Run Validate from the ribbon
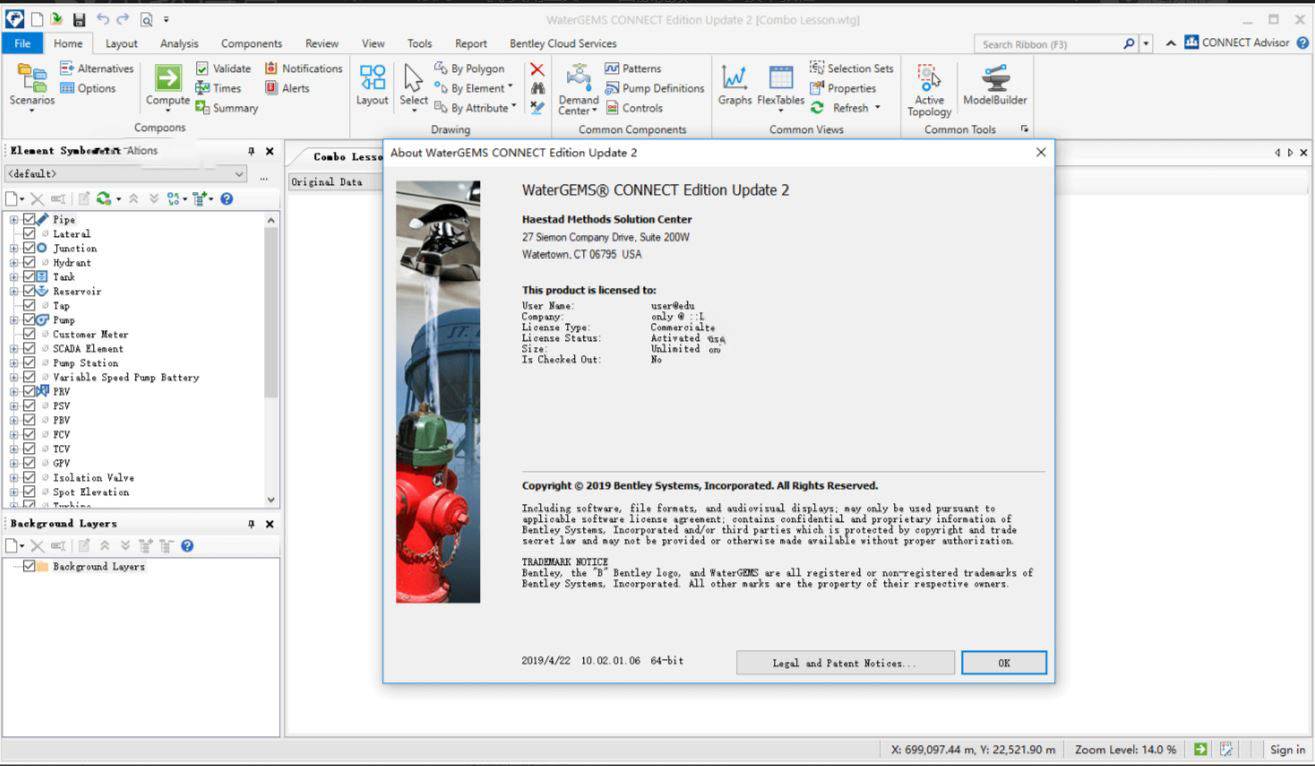The image size is (1315, 766). 223,69
